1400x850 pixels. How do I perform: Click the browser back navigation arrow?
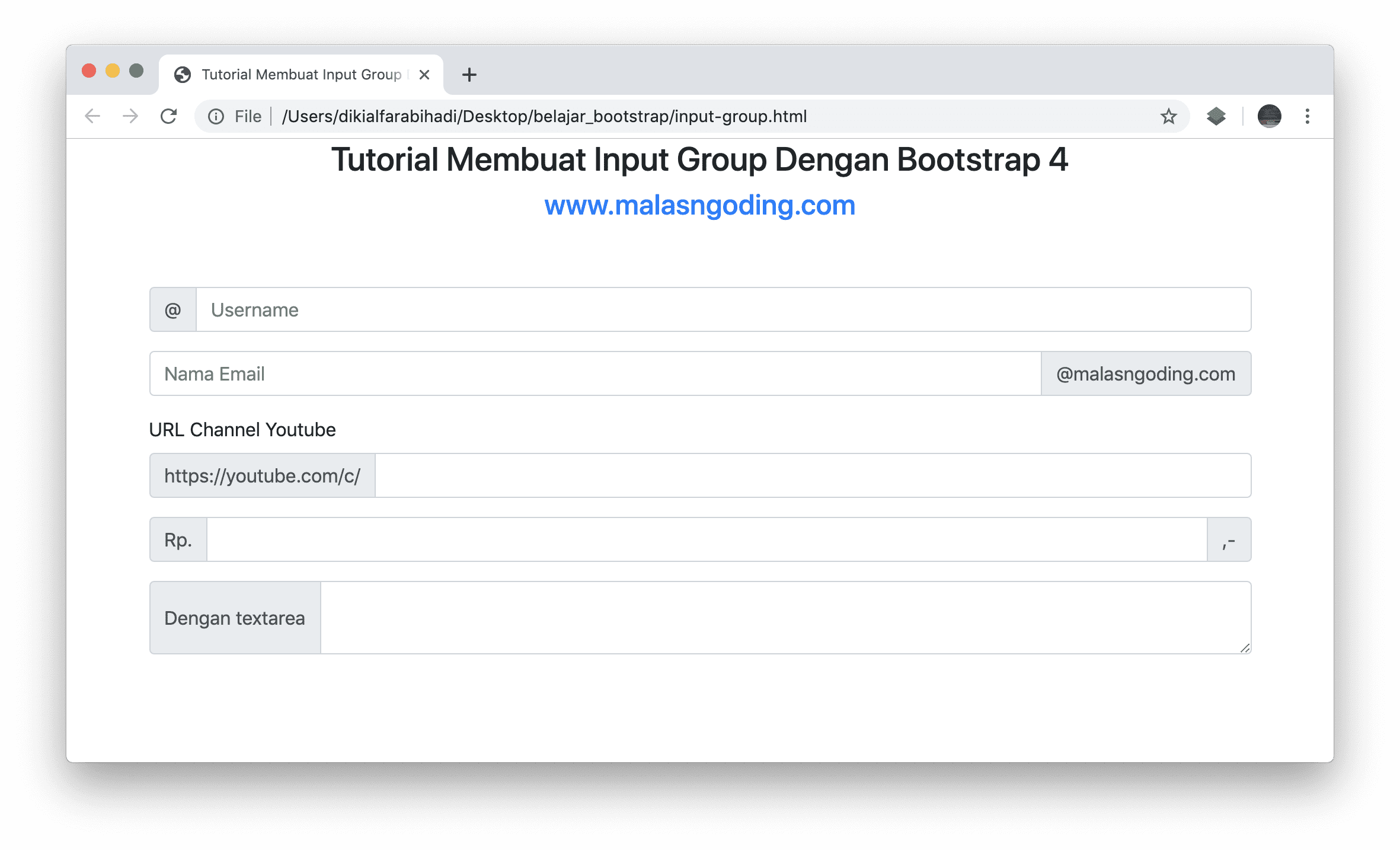[92, 116]
